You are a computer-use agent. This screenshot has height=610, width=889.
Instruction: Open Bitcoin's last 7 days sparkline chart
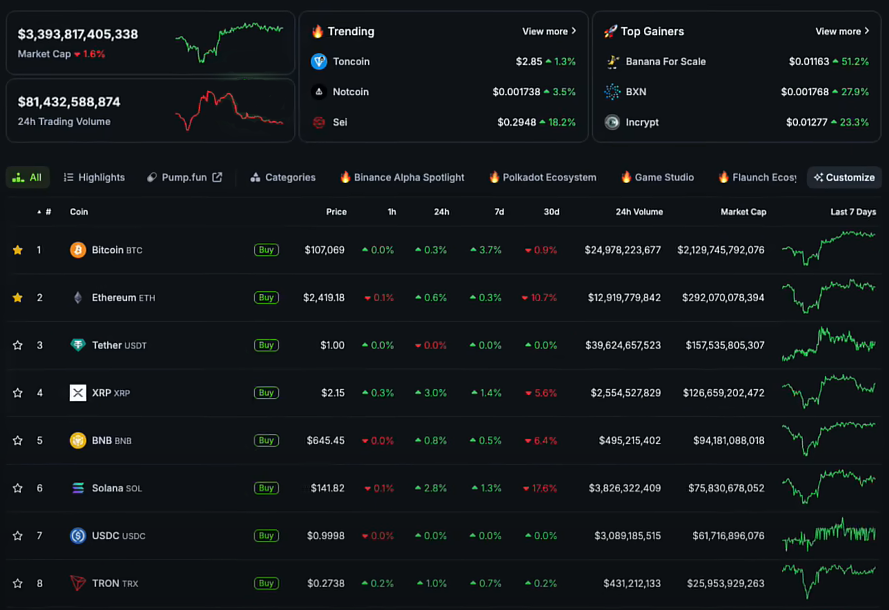pyautogui.click(x=828, y=248)
